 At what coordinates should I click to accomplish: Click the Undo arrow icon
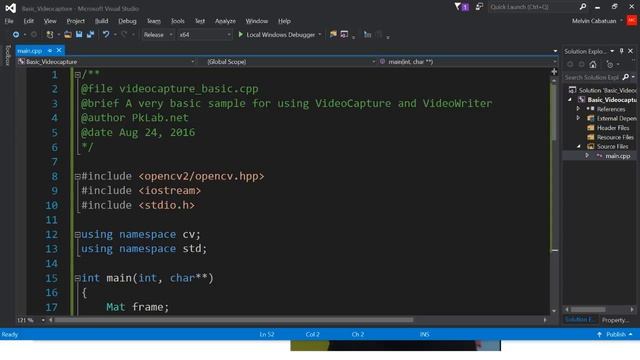click(106, 35)
